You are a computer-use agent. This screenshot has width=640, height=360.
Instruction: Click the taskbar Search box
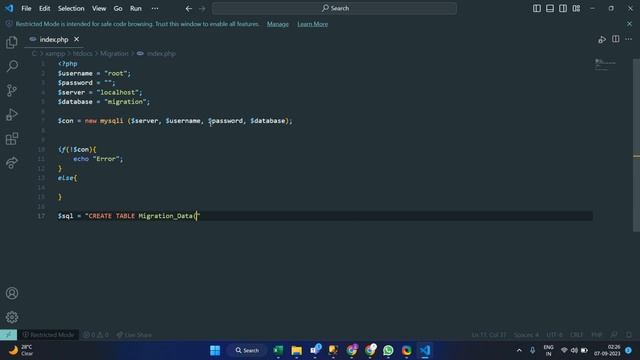[247, 350]
